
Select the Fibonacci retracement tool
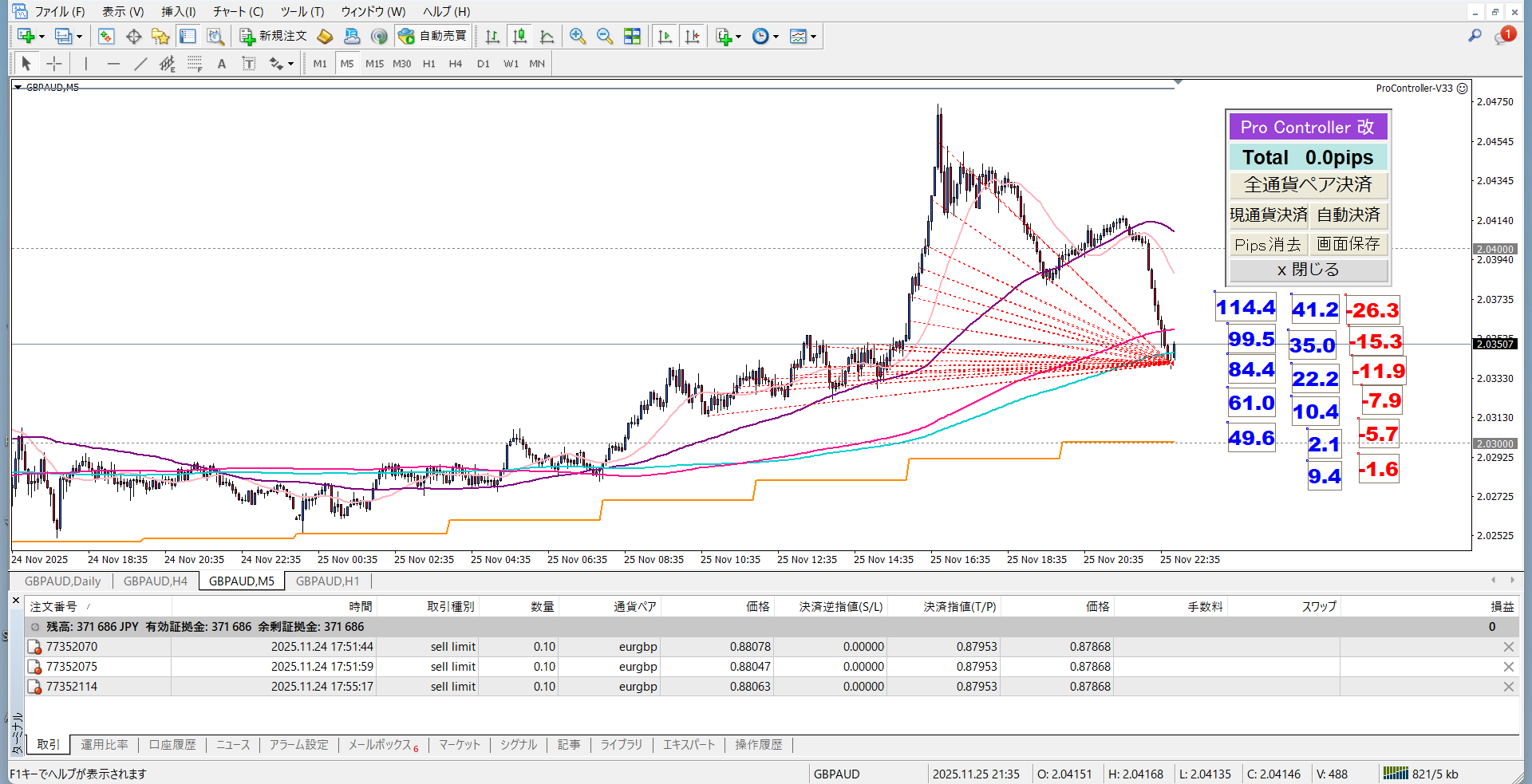(x=195, y=64)
